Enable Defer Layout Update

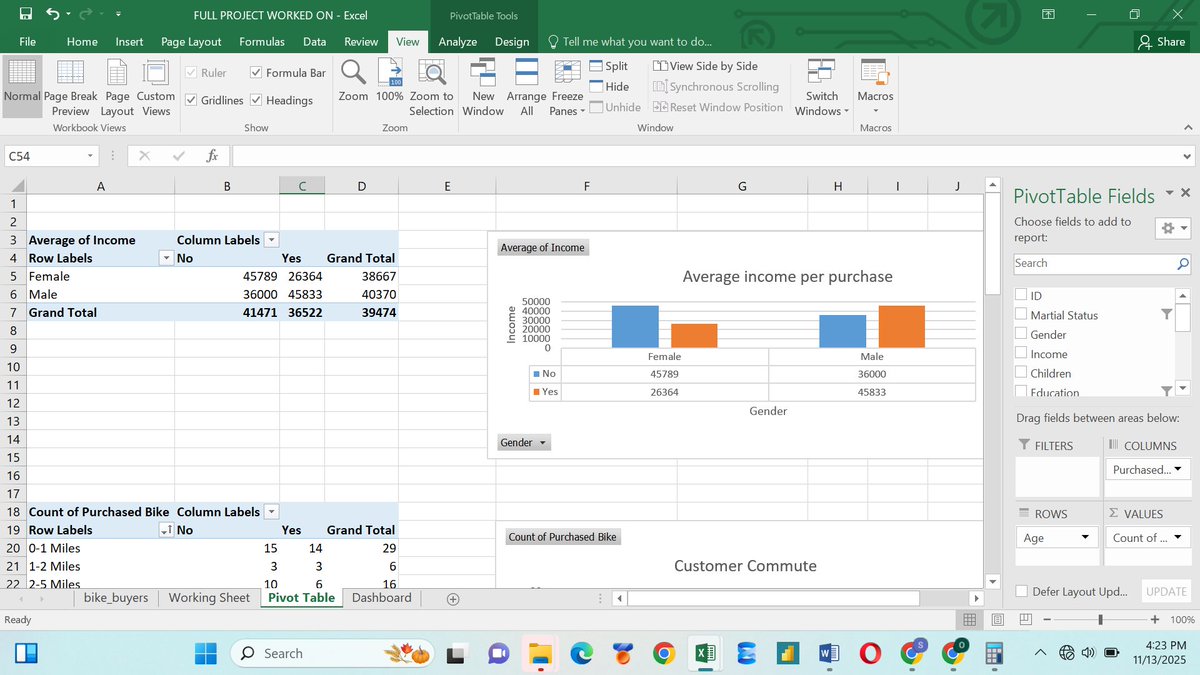(x=1022, y=591)
